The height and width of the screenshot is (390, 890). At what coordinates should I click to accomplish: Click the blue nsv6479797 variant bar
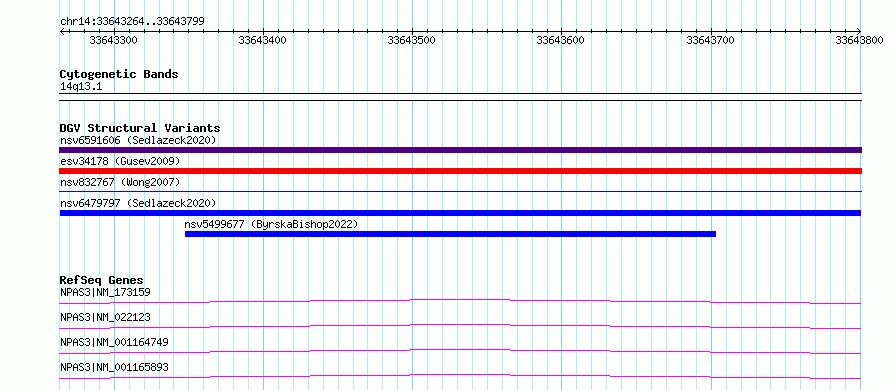coord(460,213)
